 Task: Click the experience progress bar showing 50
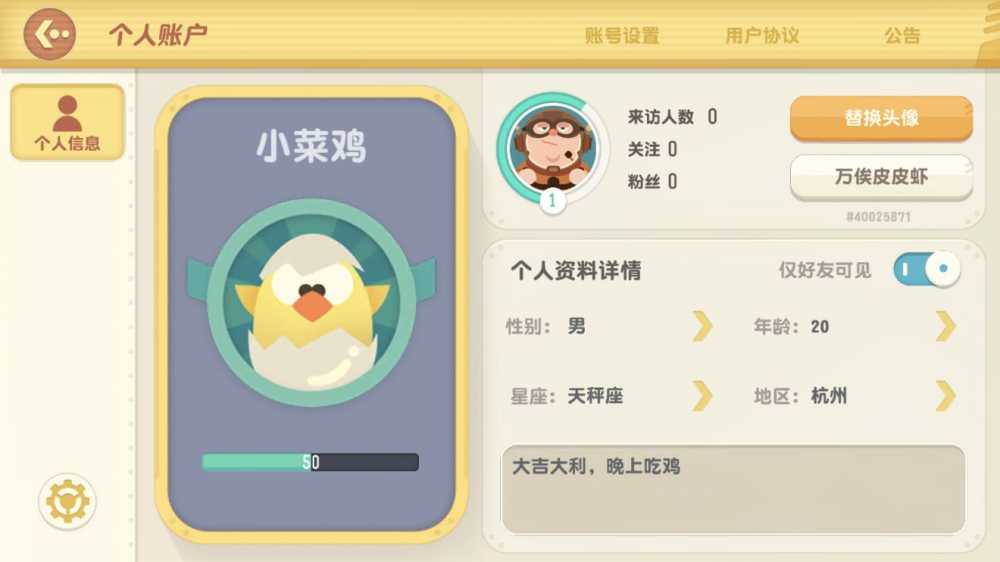click(311, 462)
